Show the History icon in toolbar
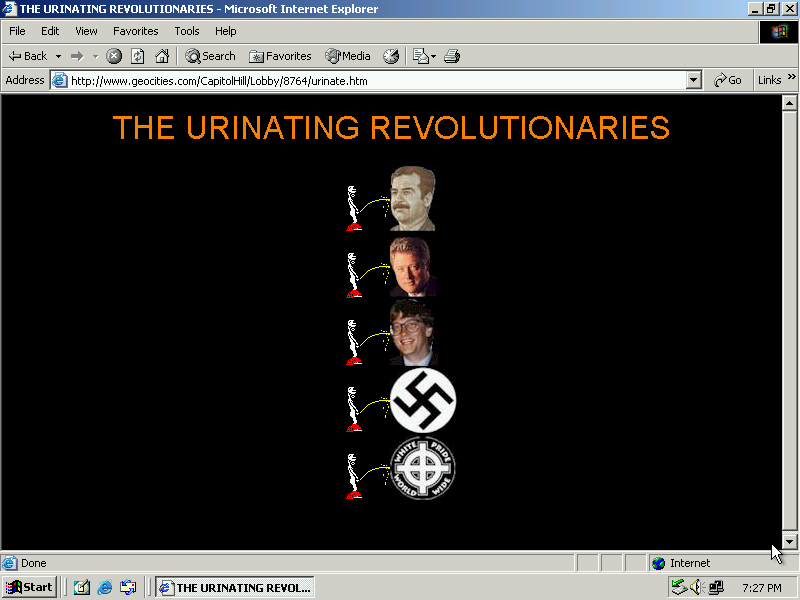This screenshot has width=800, height=600. (391, 56)
